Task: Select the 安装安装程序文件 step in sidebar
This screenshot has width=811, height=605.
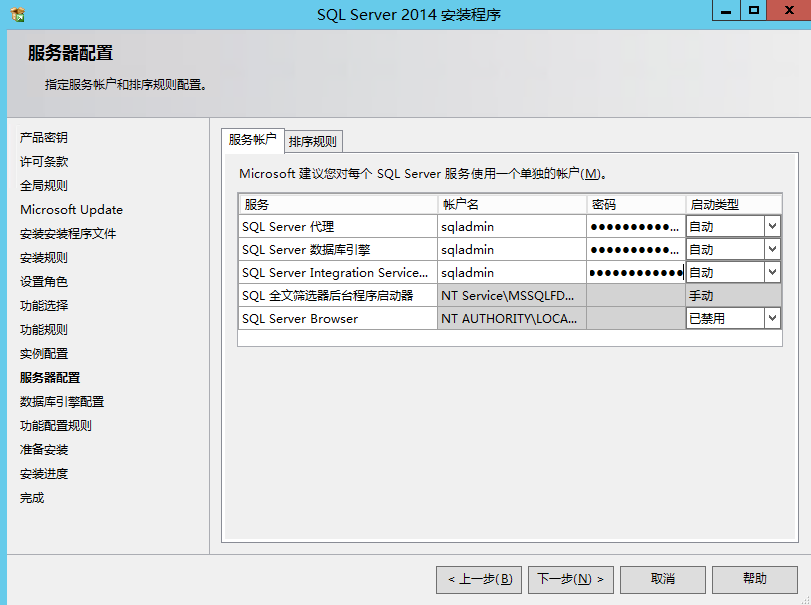Action: coord(68,234)
